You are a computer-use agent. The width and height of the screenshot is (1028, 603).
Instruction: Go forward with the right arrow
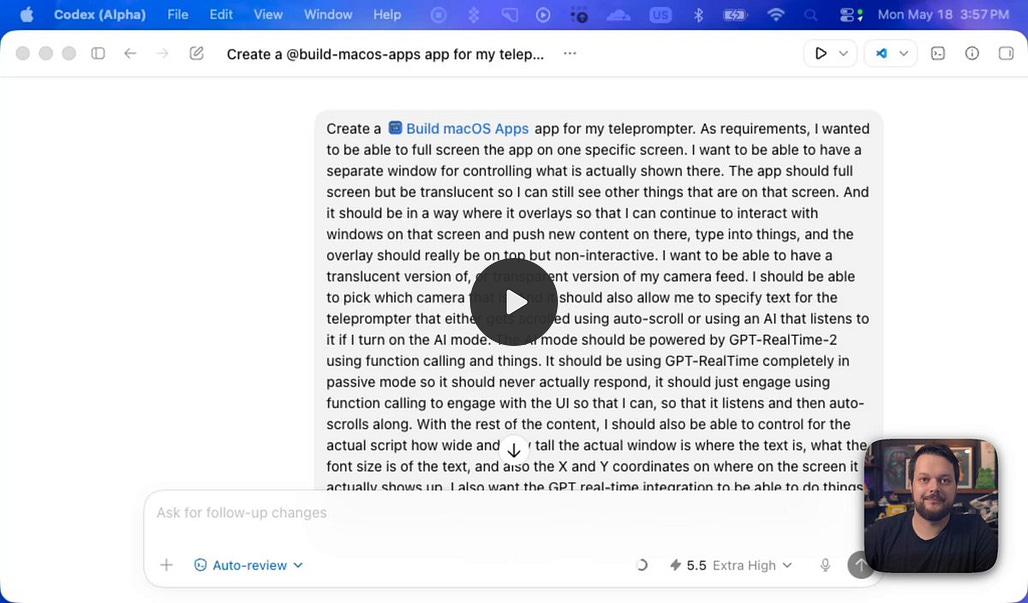coord(163,54)
